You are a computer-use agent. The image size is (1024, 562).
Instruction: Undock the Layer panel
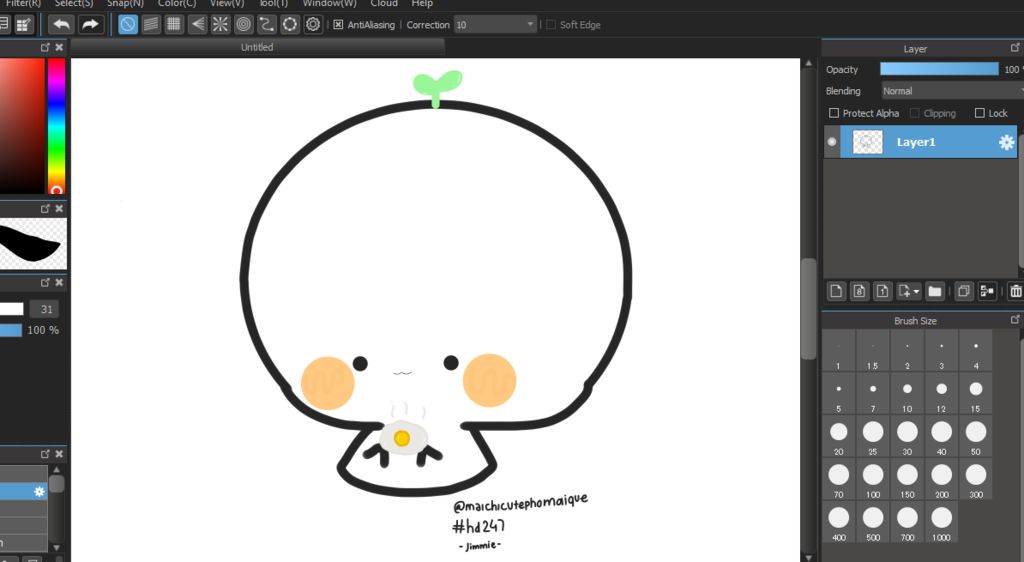coord(1015,48)
